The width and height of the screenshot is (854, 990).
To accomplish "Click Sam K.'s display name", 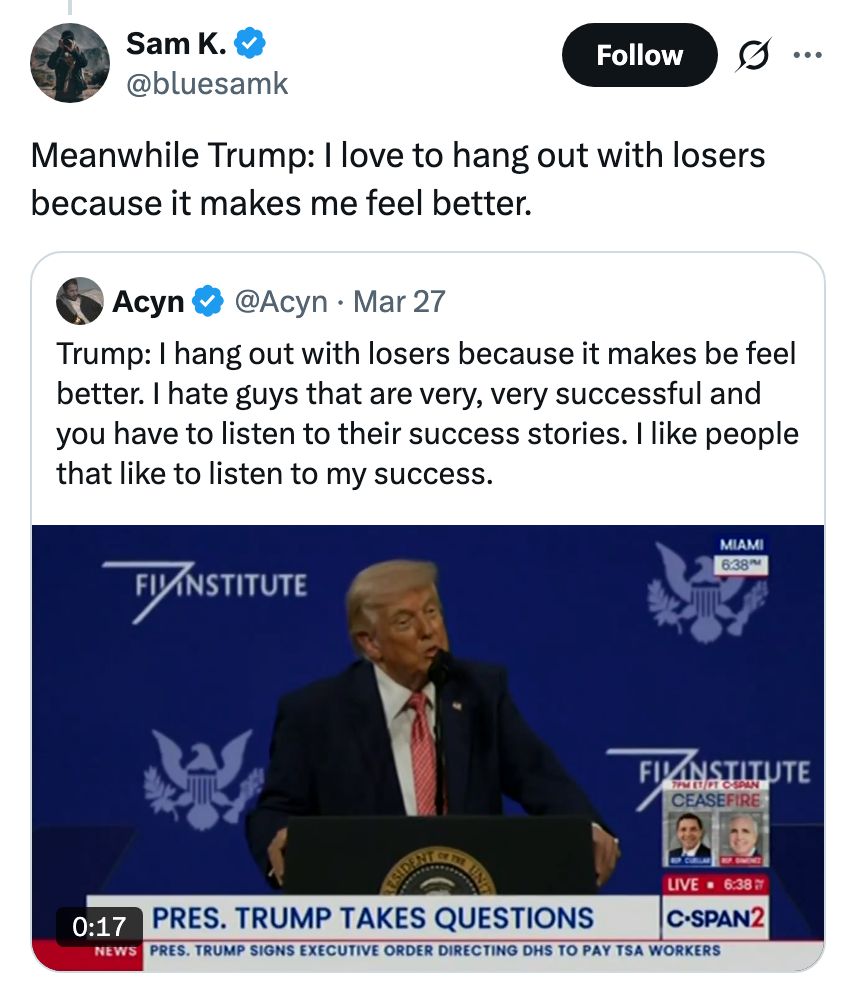I will coord(173,44).
